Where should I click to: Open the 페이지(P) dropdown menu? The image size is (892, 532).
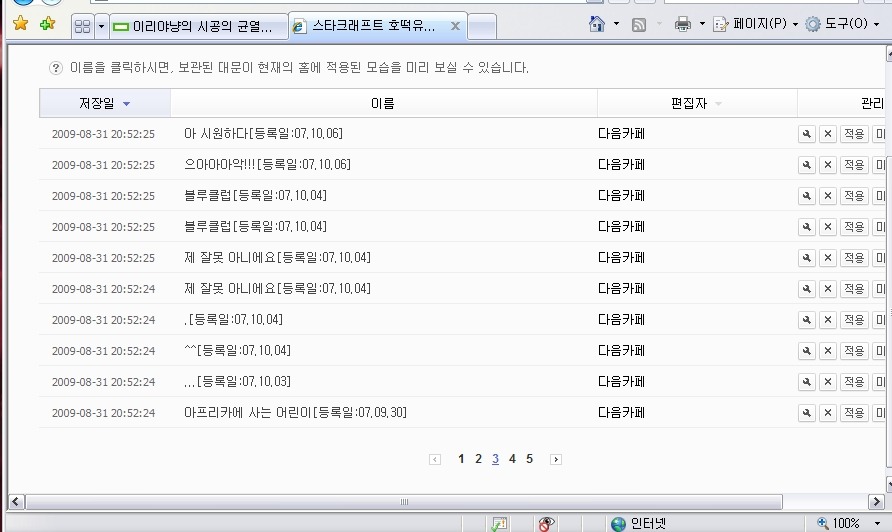coord(755,24)
